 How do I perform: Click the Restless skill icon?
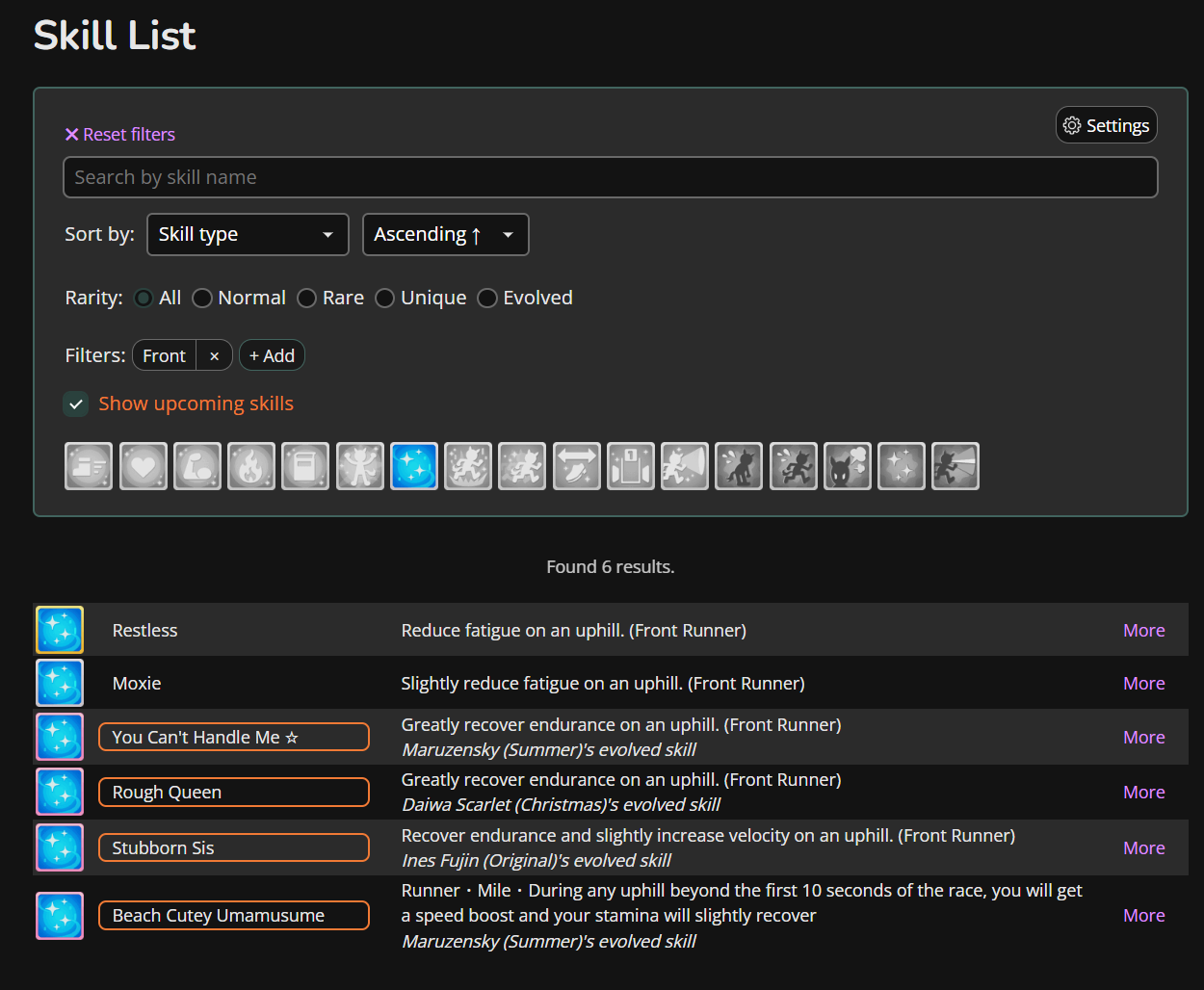[x=60, y=630]
